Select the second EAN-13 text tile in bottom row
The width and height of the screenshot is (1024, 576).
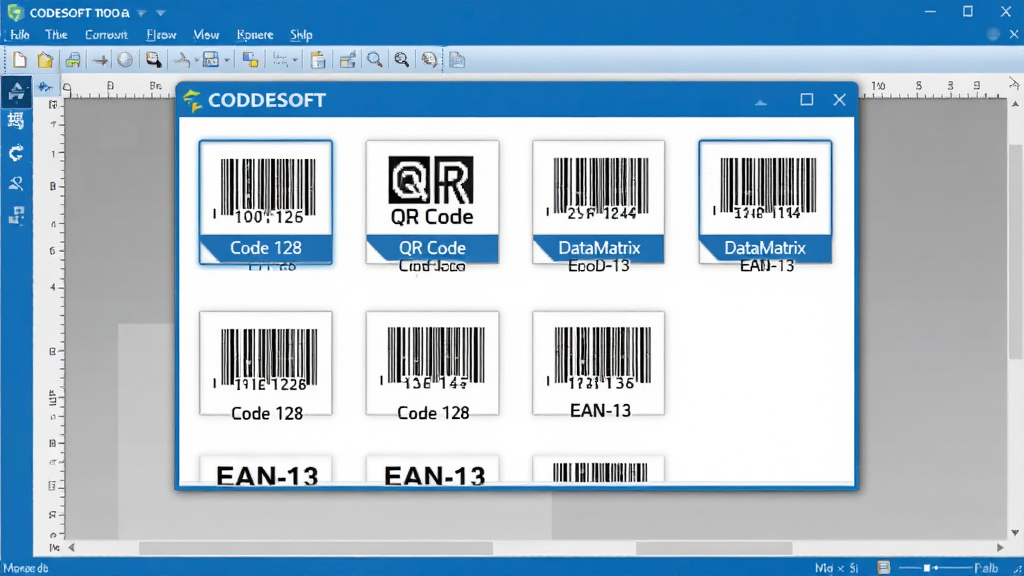pyautogui.click(x=432, y=470)
